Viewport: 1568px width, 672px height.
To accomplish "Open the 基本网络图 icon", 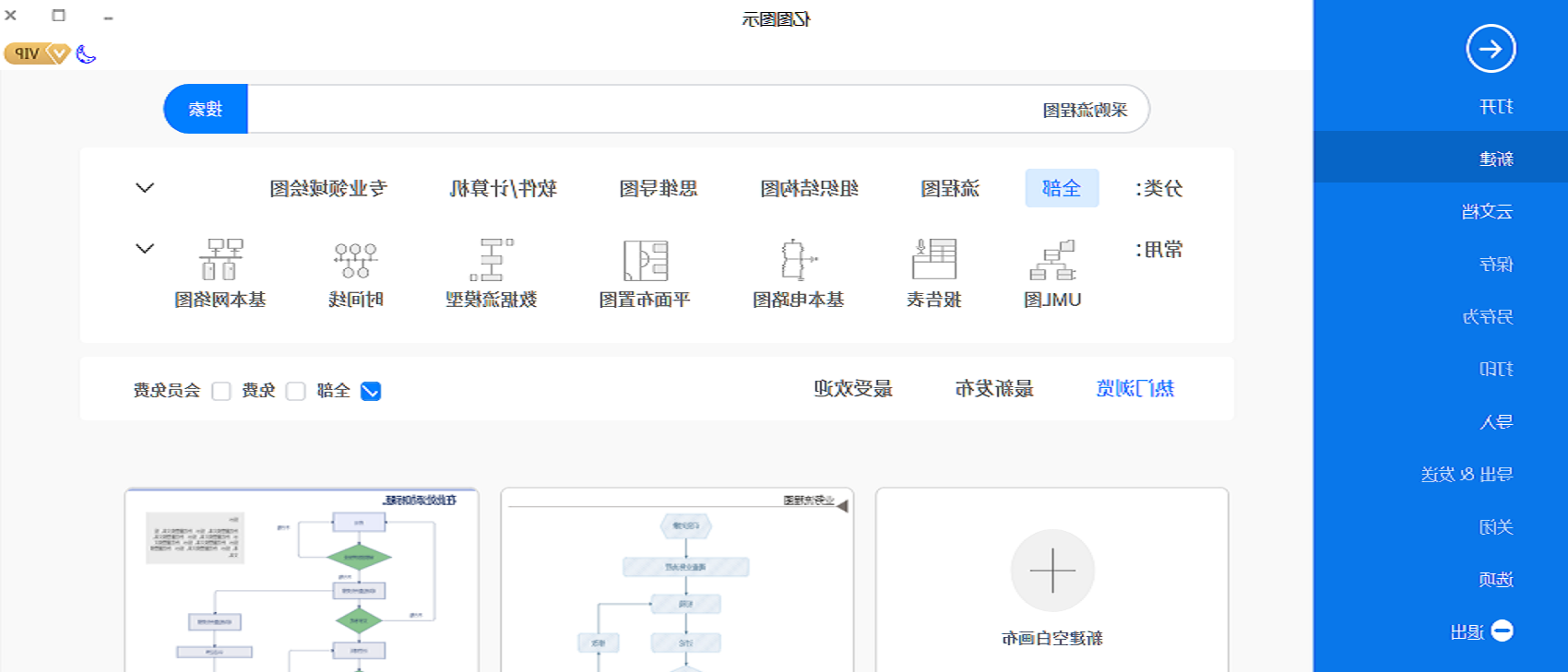I will pyautogui.click(x=220, y=259).
